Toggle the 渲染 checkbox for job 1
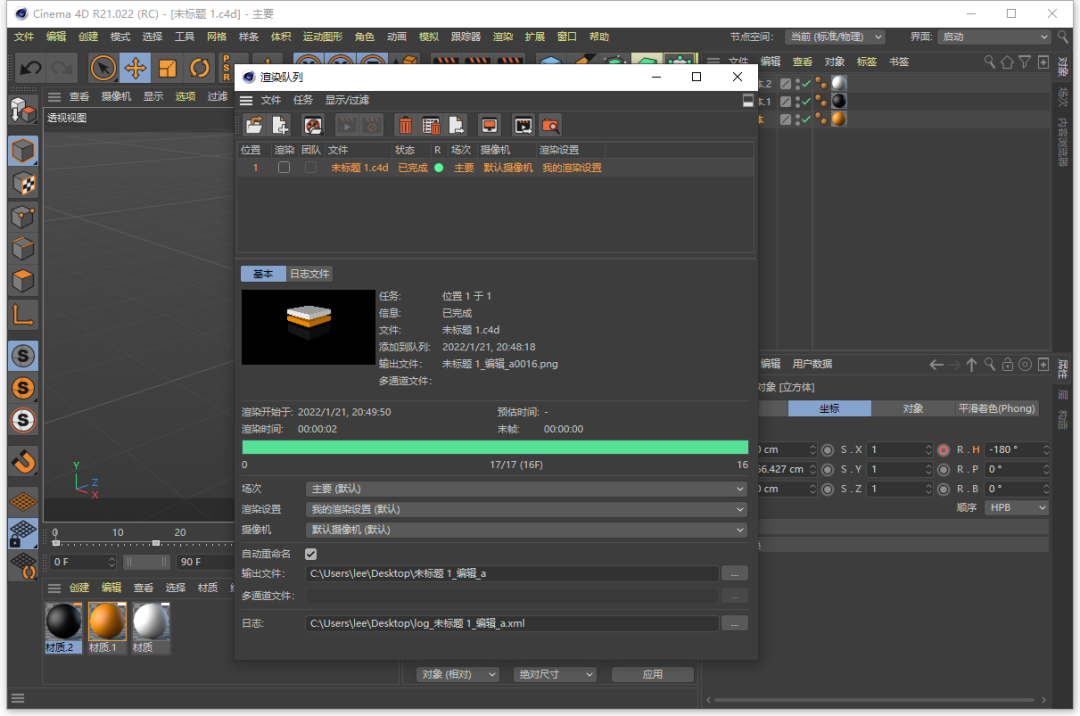 click(x=284, y=168)
